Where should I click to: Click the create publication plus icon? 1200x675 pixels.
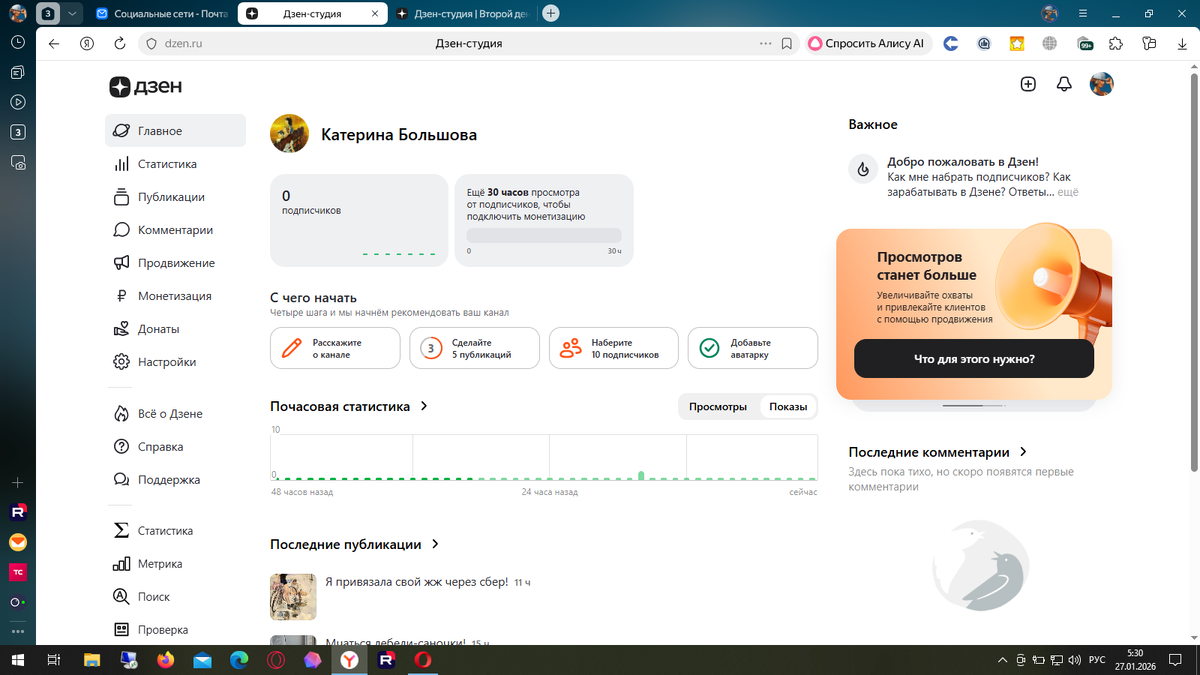pos(1028,84)
